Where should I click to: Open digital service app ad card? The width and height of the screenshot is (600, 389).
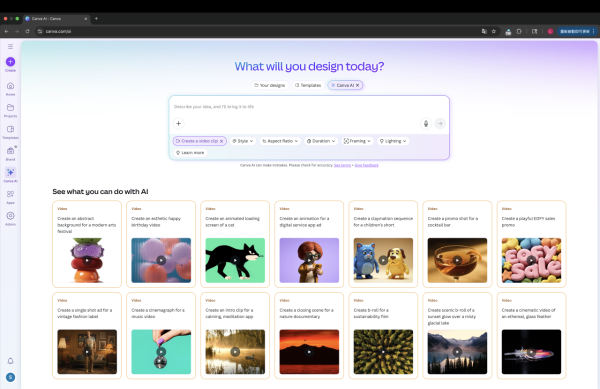pyautogui.click(x=309, y=244)
